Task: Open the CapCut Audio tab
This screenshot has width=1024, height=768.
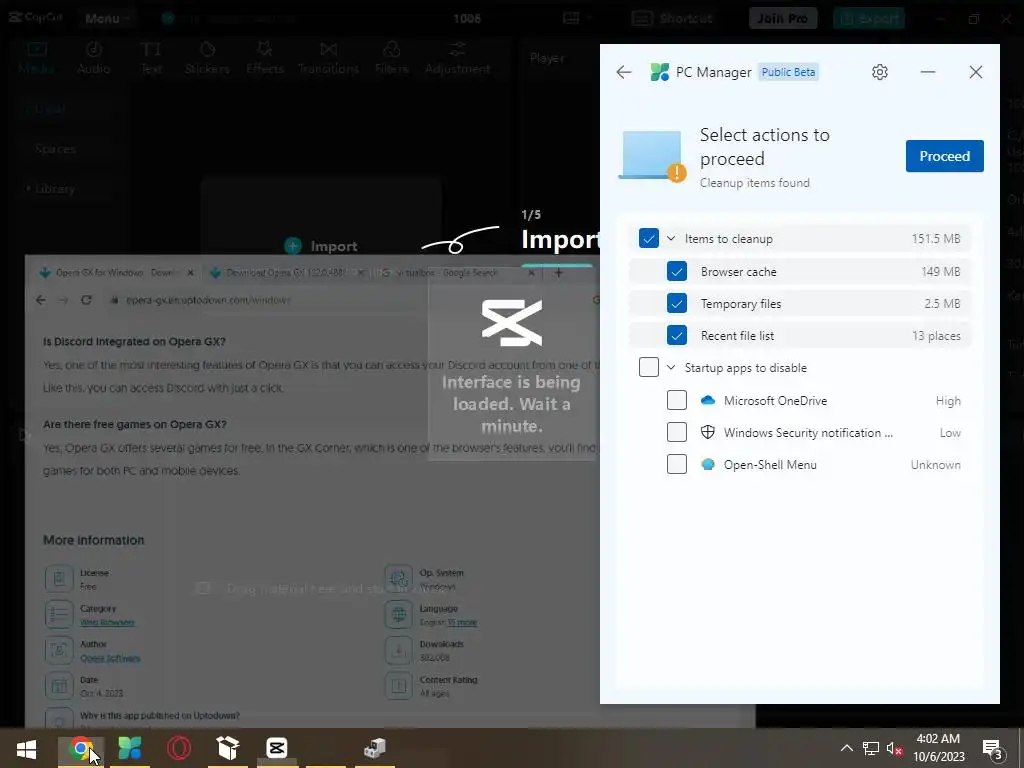Action: coord(93,57)
